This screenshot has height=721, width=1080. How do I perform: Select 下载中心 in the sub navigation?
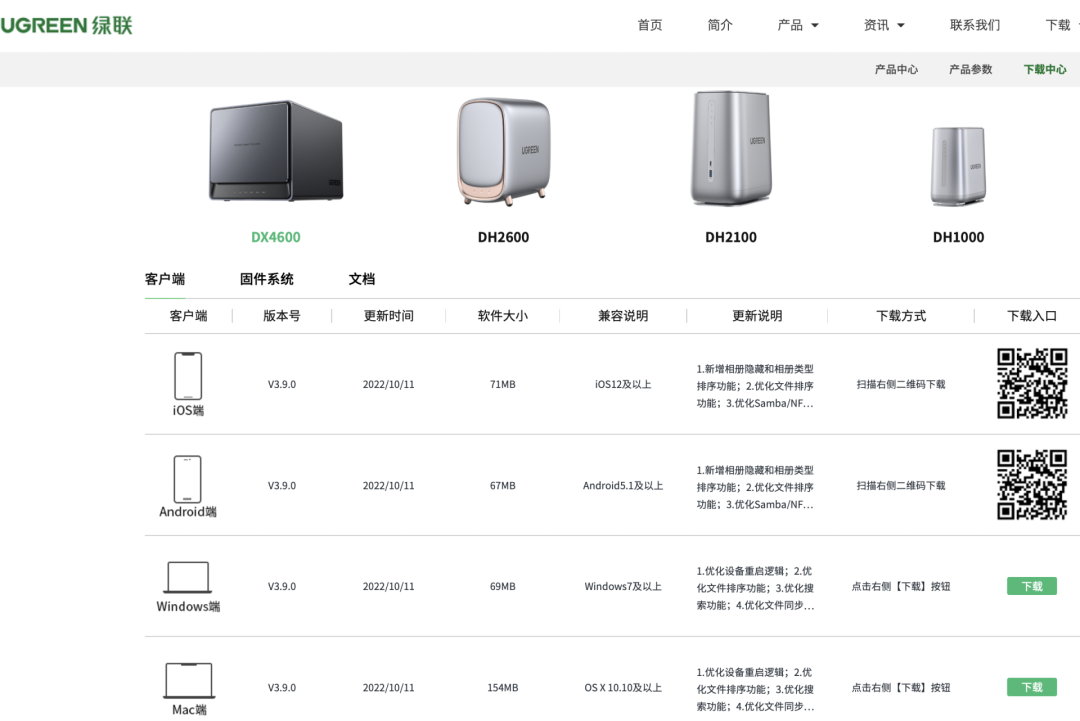[x=1045, y=69]
